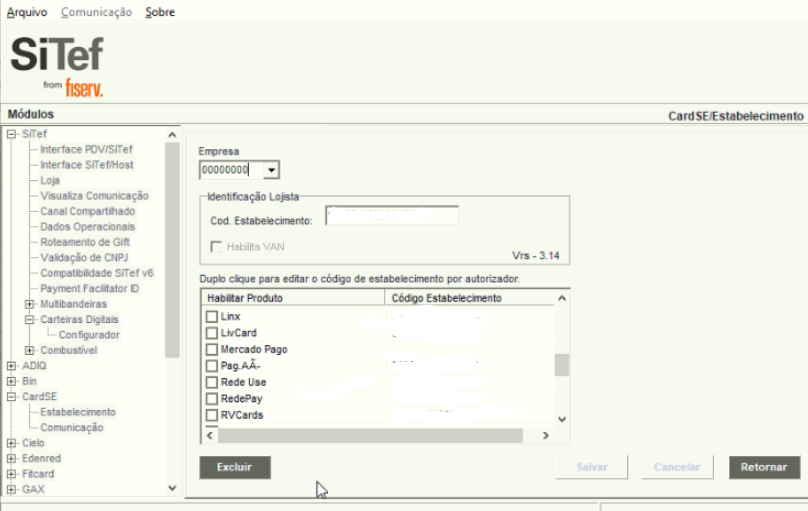Enable the LivCard product checkbox
Screen dimensions: 808x511
211,333
